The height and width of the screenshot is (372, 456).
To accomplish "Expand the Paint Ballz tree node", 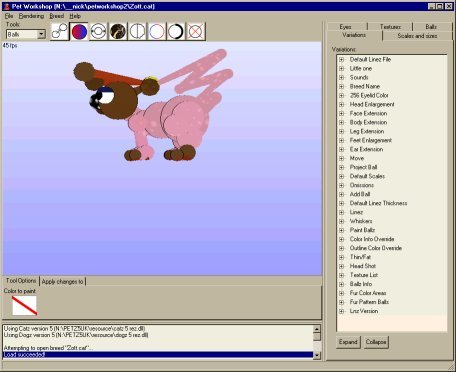I will click(x=341, y=230).
